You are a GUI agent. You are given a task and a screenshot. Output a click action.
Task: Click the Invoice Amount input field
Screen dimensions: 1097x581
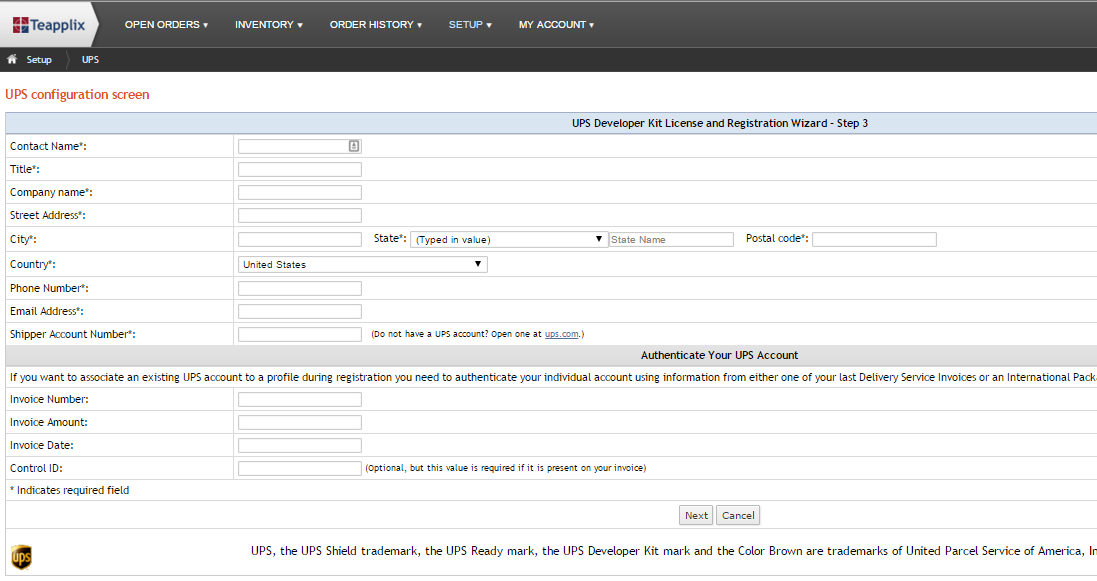point(299,423)
